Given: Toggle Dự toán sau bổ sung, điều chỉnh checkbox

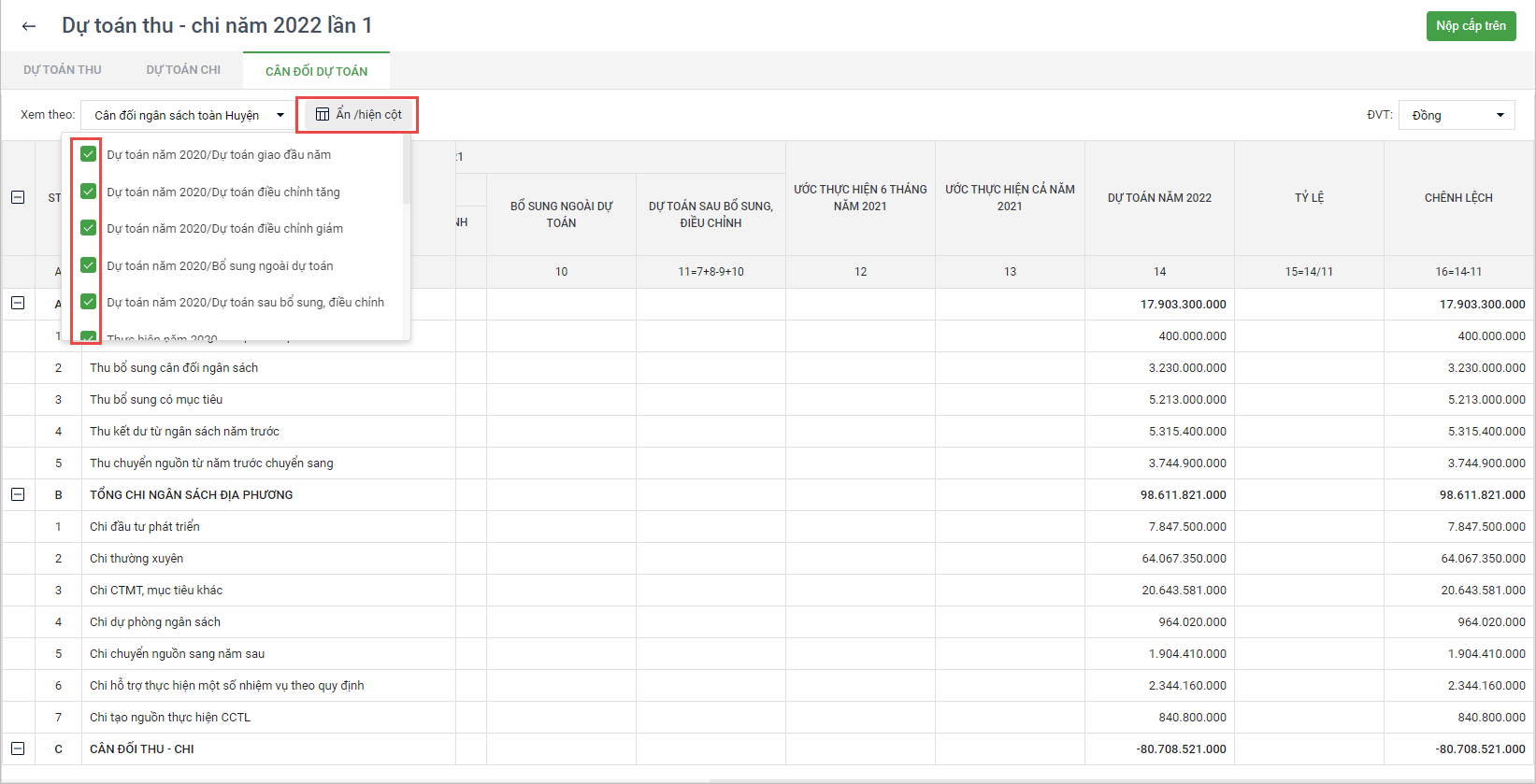Looking at the screenshot, I should (89, 302).
